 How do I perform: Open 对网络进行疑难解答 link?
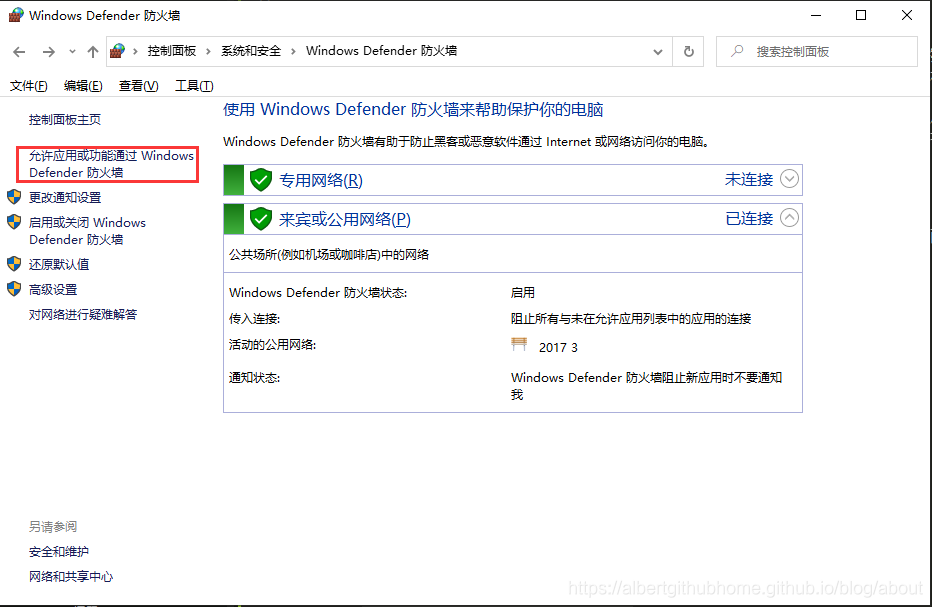(83, 314)
